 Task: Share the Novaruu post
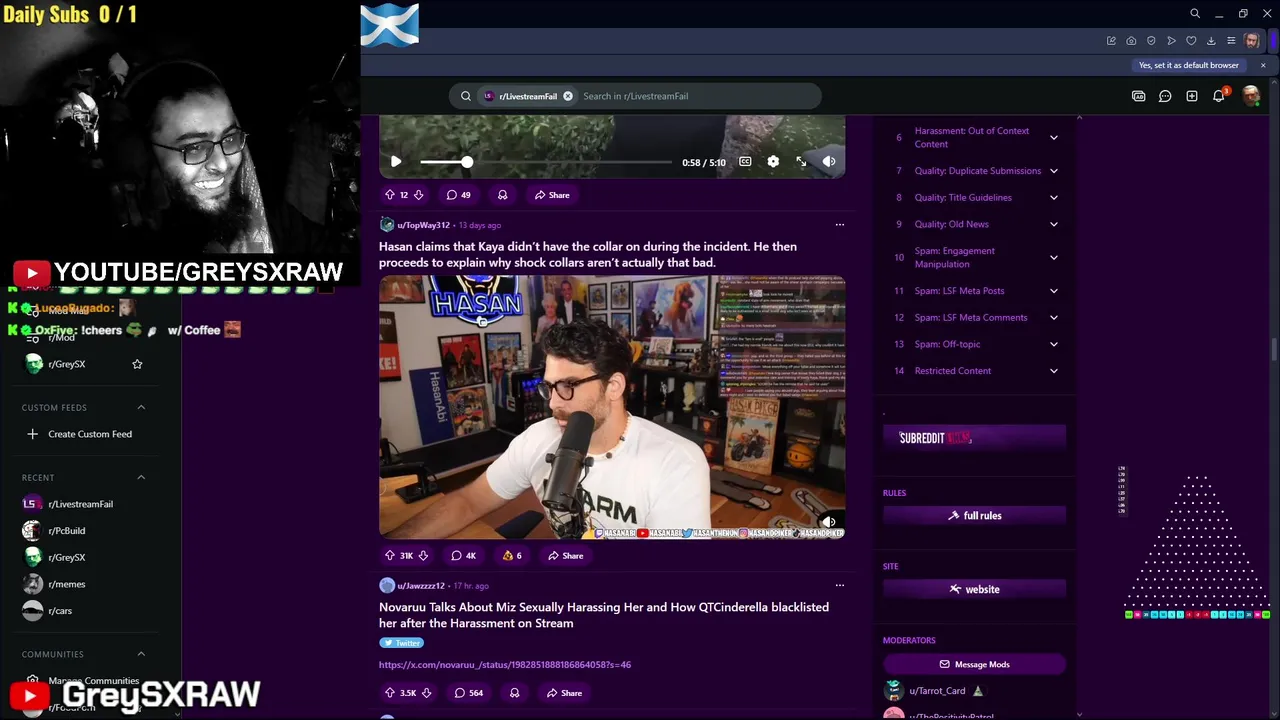click(564, 693)
